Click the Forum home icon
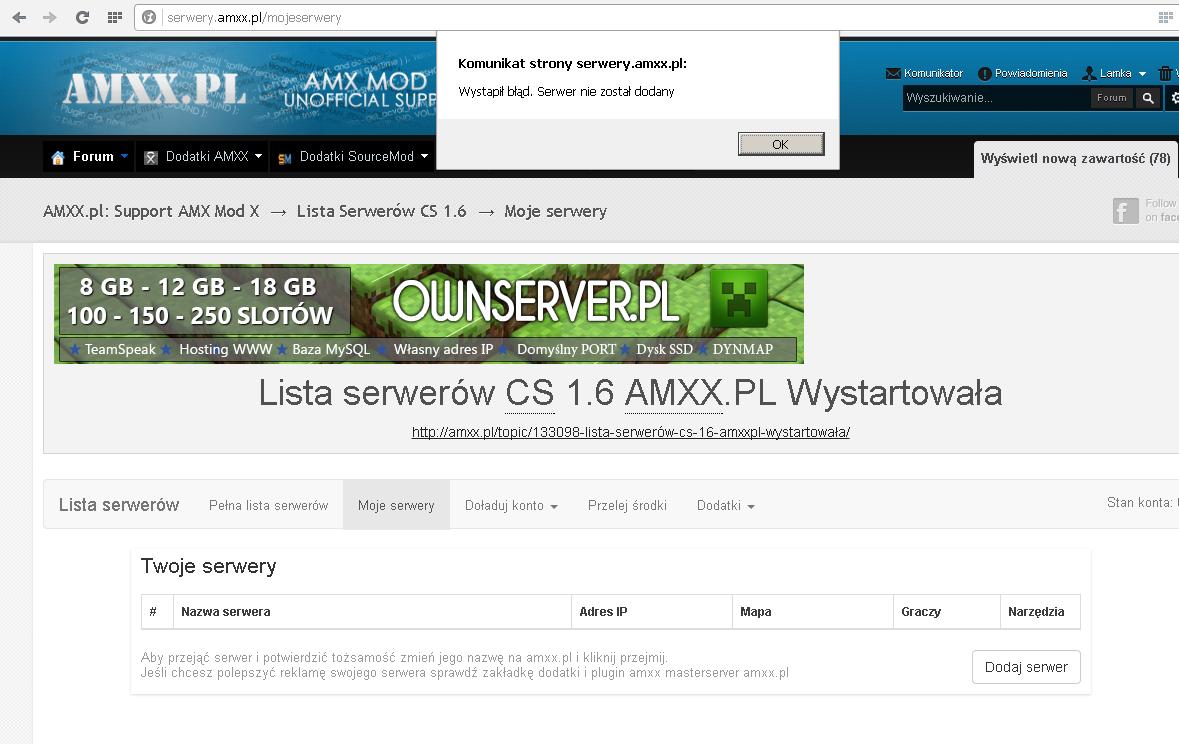The height and width of the screenshot is (744, 1179). (58, 157)
